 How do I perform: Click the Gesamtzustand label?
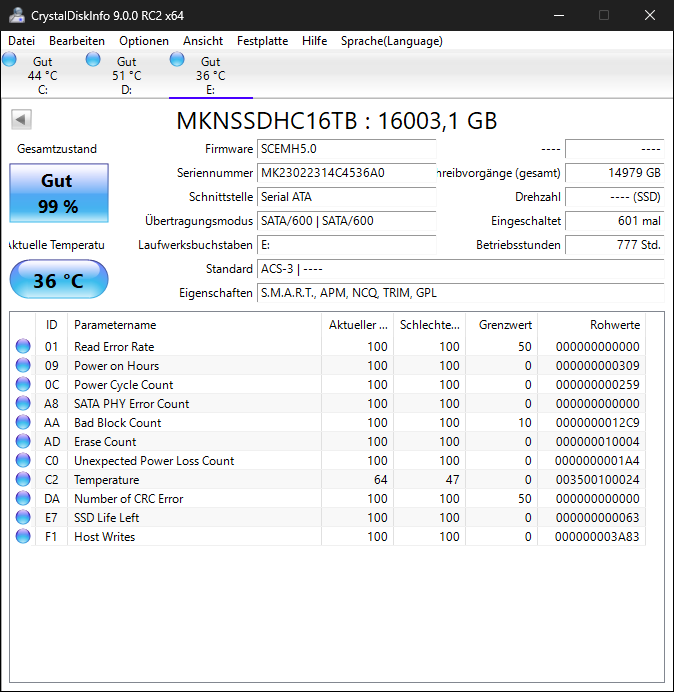57,149
